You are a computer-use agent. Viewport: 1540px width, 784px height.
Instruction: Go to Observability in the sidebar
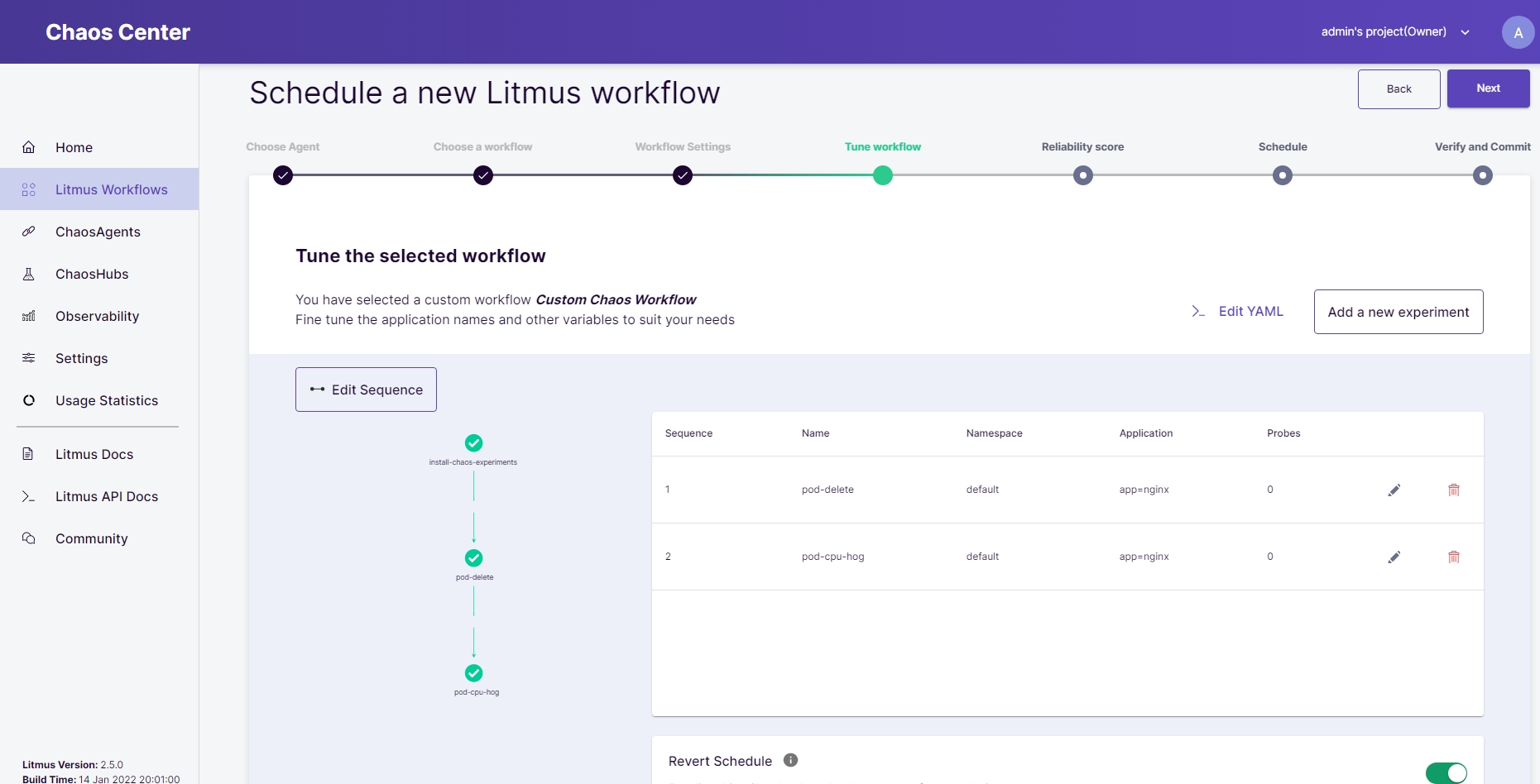pos(97,316)
